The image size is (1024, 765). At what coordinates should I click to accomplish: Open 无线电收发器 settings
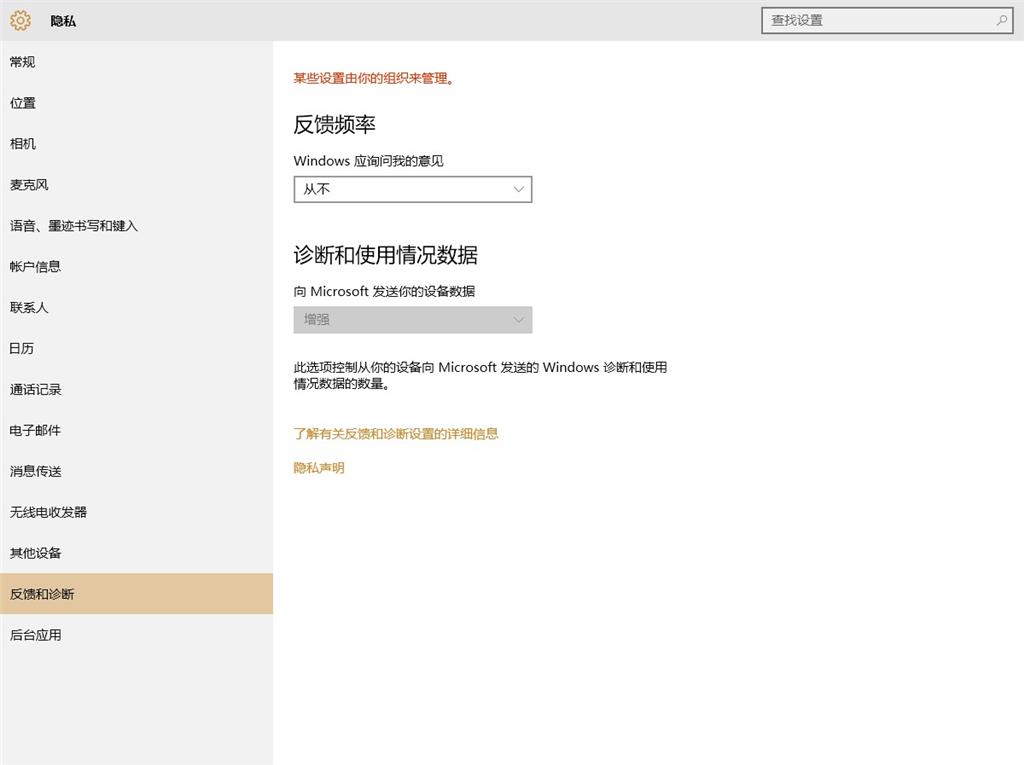click(136, 512)
